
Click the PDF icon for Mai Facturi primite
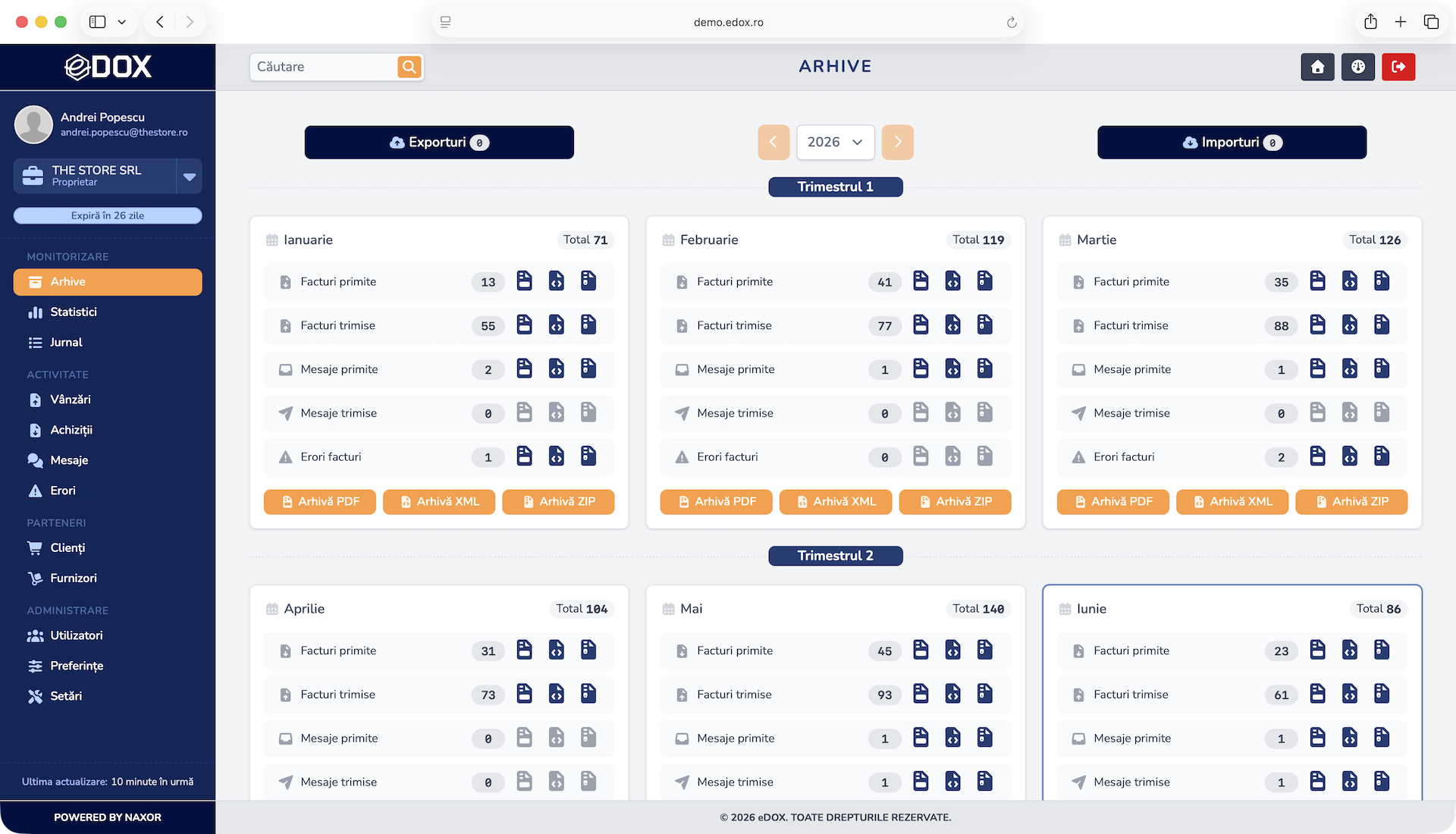(921, 650)
